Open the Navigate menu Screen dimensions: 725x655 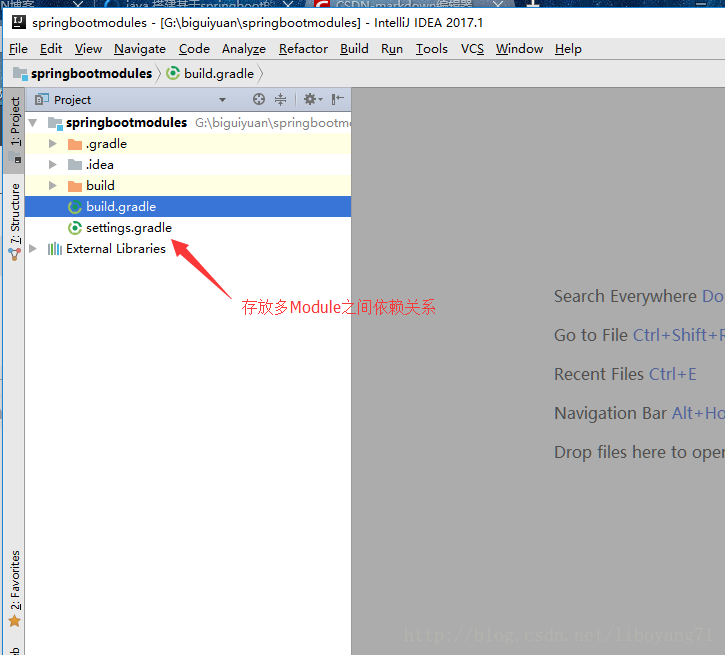tap(140, 49)
